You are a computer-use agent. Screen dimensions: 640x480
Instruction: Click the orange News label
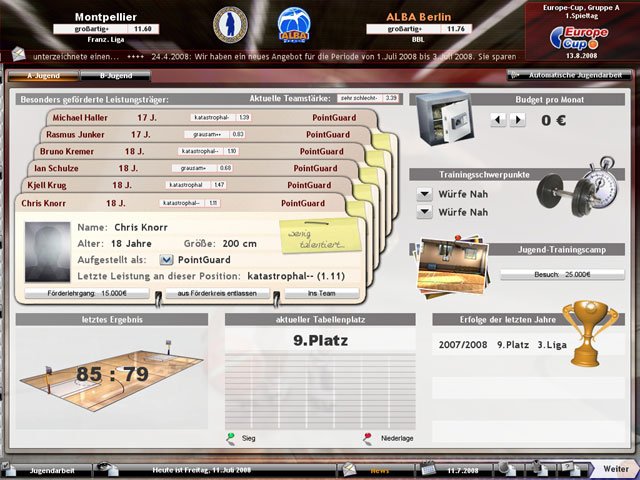click(380, 471)
